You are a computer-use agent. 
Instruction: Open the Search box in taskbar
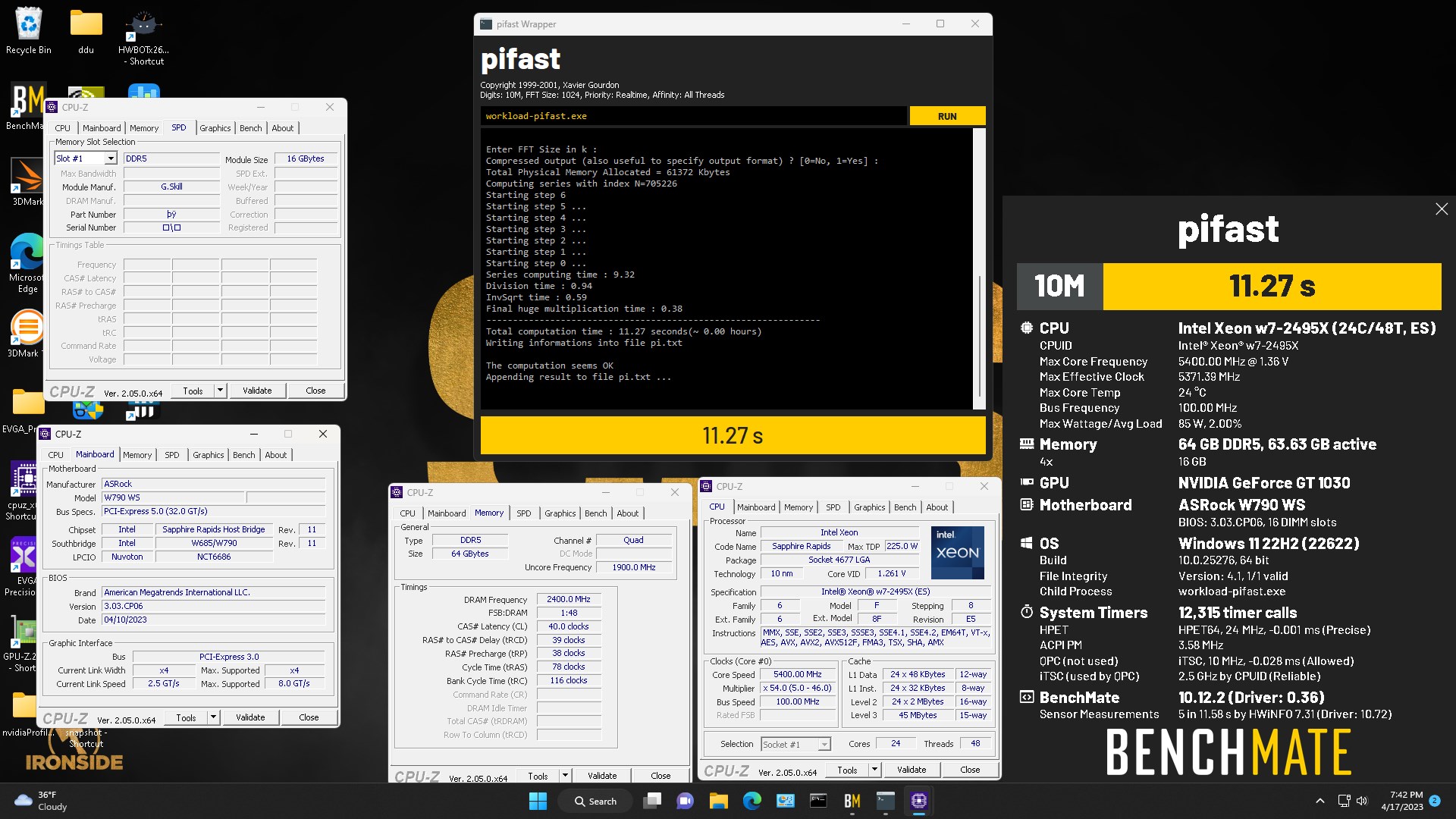[595, 801]
